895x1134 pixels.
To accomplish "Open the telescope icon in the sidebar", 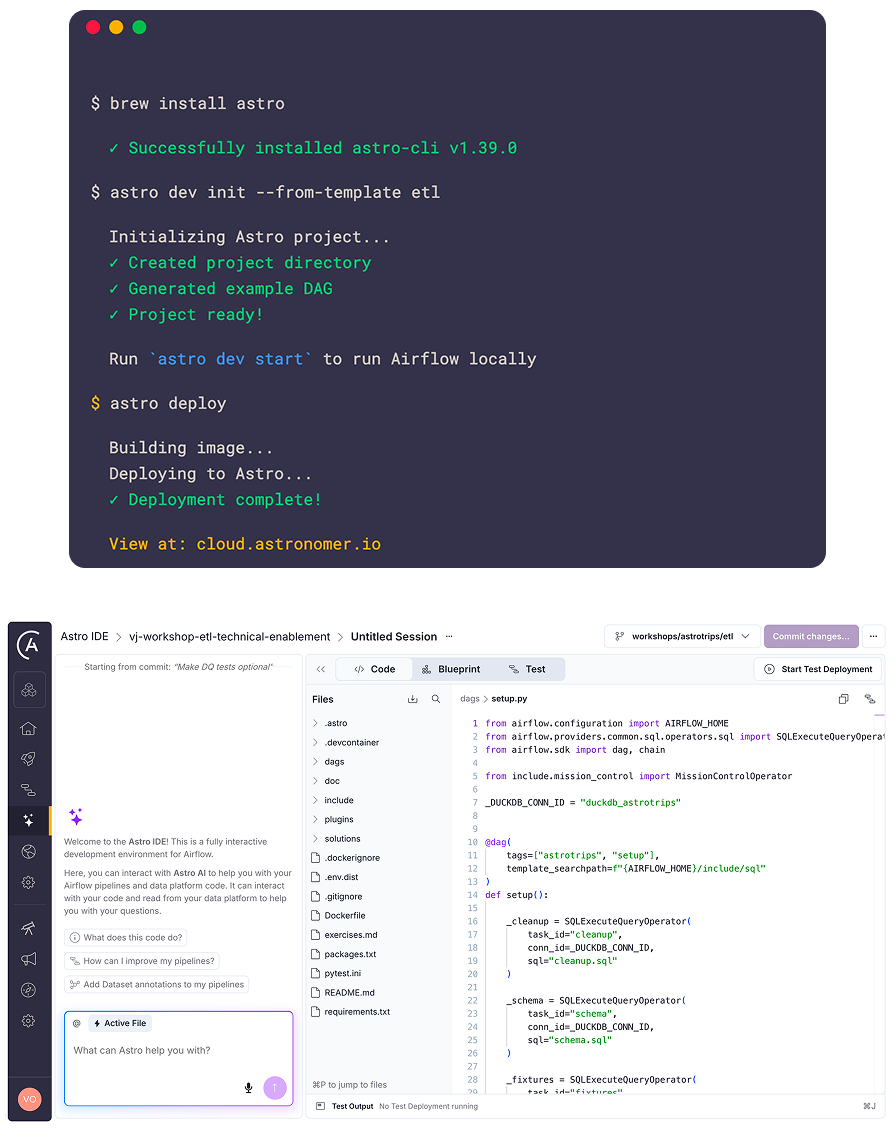I will 29,928.
